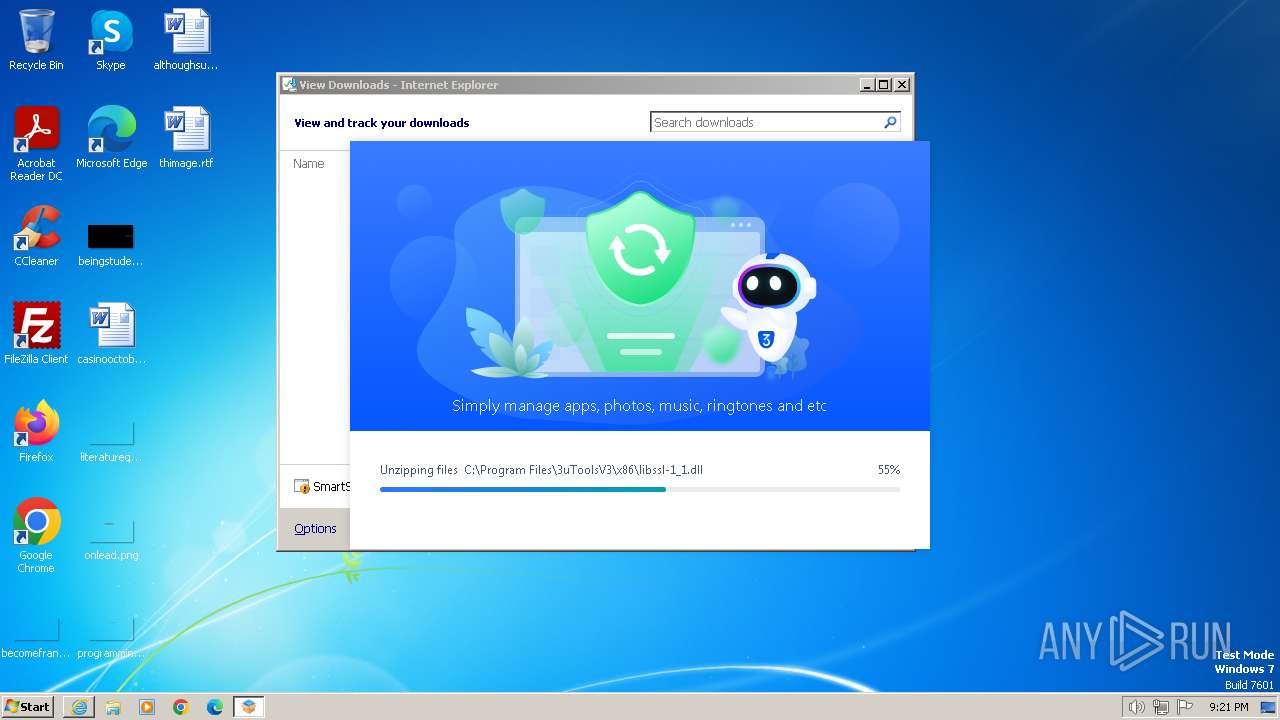Open casinooctob... Word document icon

[111, 334]
